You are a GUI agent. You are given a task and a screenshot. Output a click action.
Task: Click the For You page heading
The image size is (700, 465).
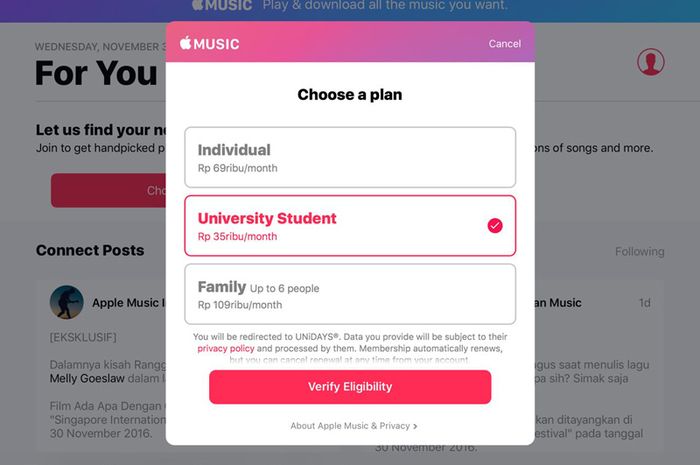click(96, 73)
